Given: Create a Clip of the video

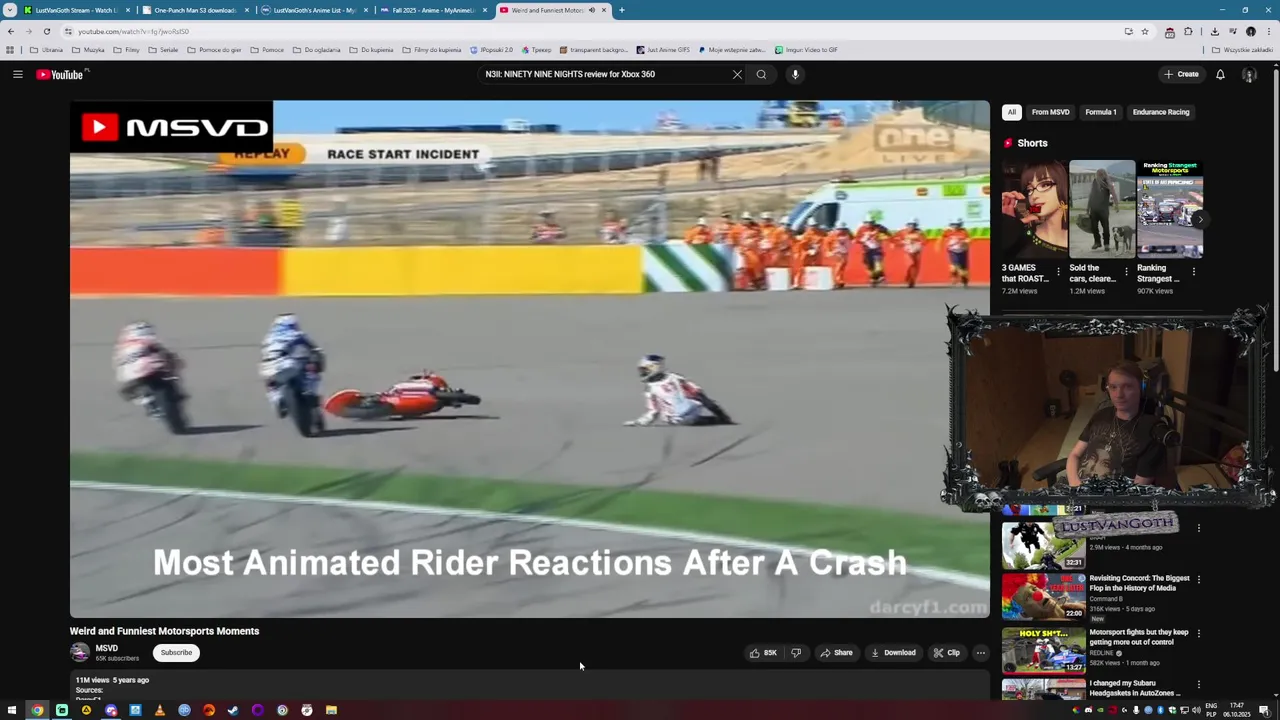Looking at the screenshot, I should tap(946, 653).
